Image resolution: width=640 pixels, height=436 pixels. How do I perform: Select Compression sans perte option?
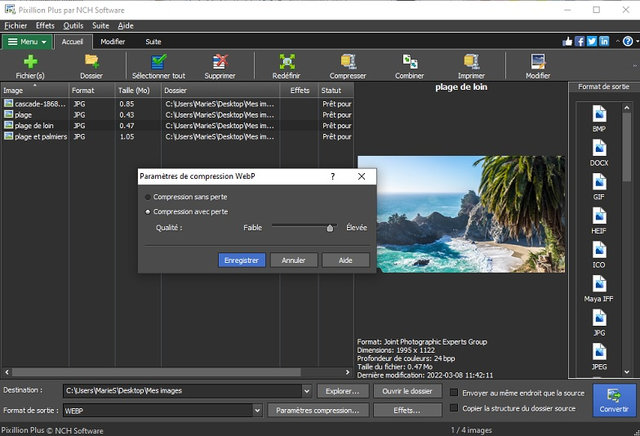coord(186,197)
